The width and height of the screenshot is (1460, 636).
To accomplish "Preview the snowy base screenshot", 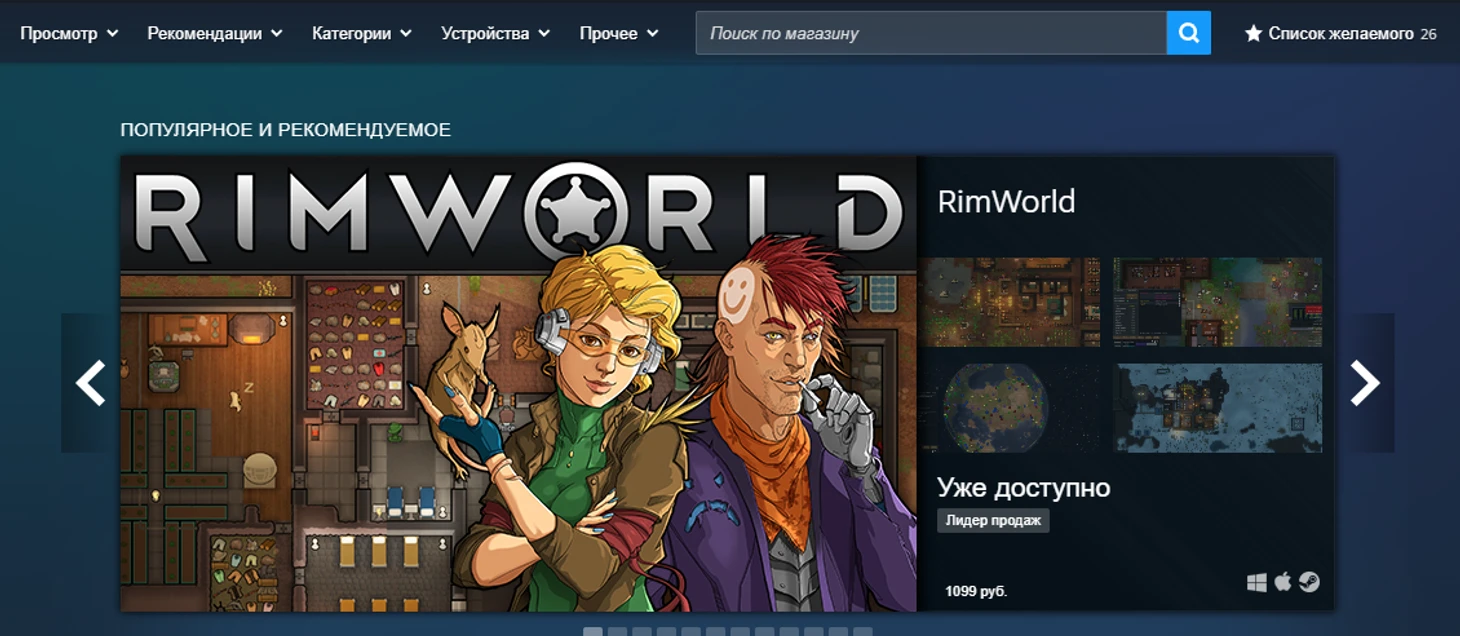I will [x=1218, y=408].
